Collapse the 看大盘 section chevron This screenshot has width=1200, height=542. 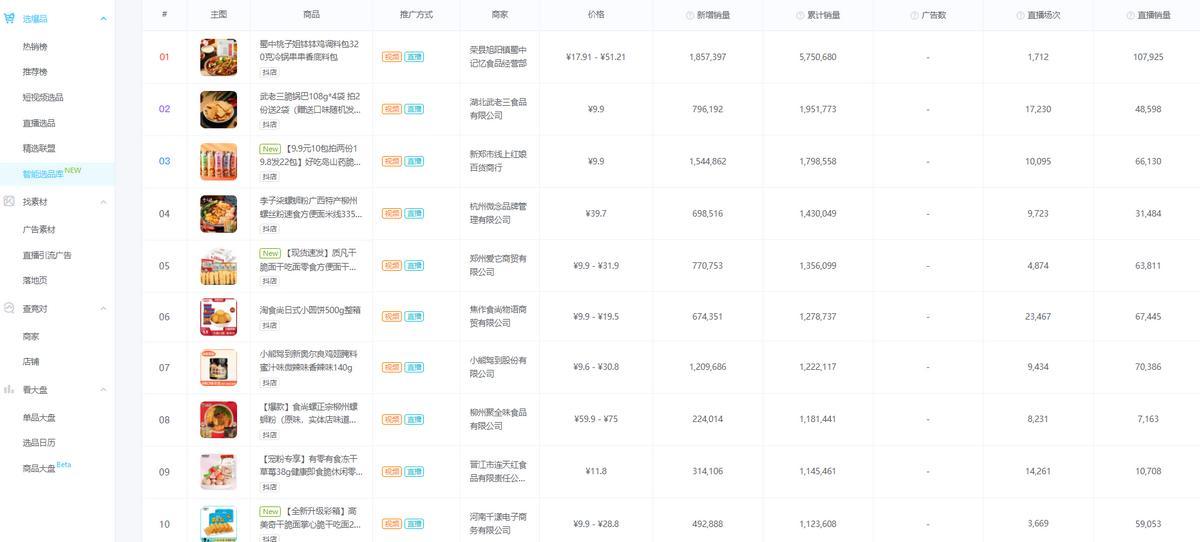[x=102, y=389]
